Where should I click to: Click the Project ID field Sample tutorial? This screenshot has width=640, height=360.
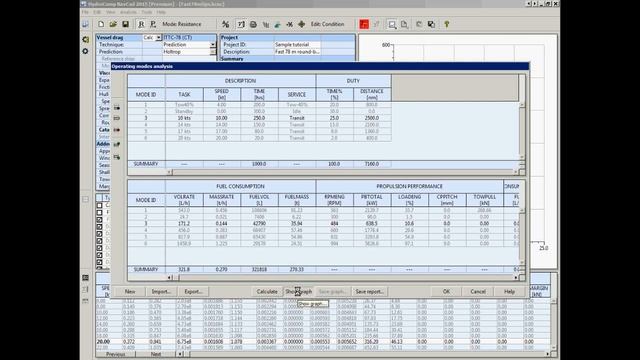298,44
